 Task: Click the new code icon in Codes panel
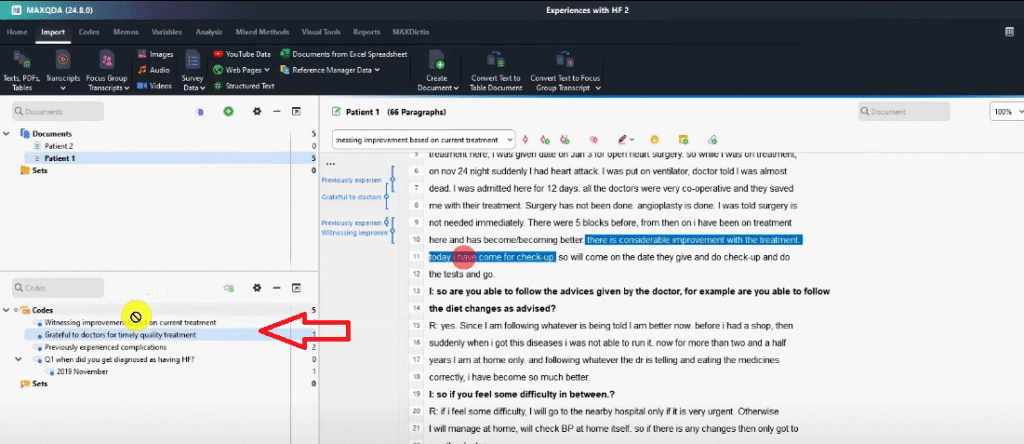click(x=229, y=288)
